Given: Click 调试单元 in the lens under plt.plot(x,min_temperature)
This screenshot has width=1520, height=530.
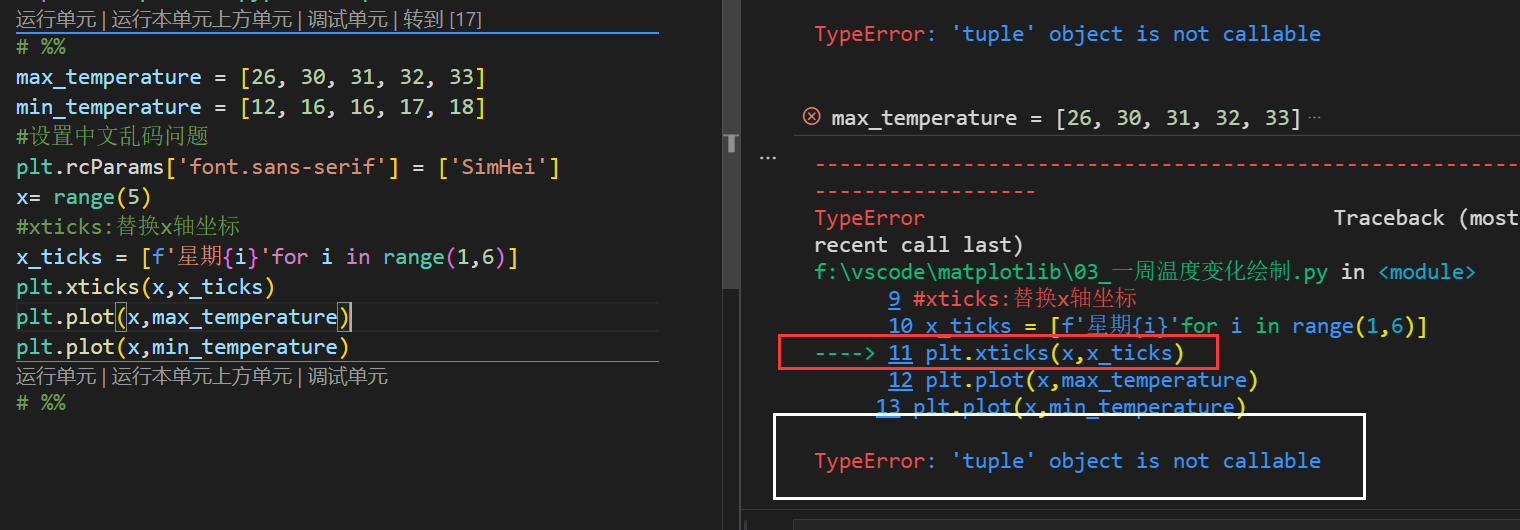Looking at the screenshot, I should [348, 377].
